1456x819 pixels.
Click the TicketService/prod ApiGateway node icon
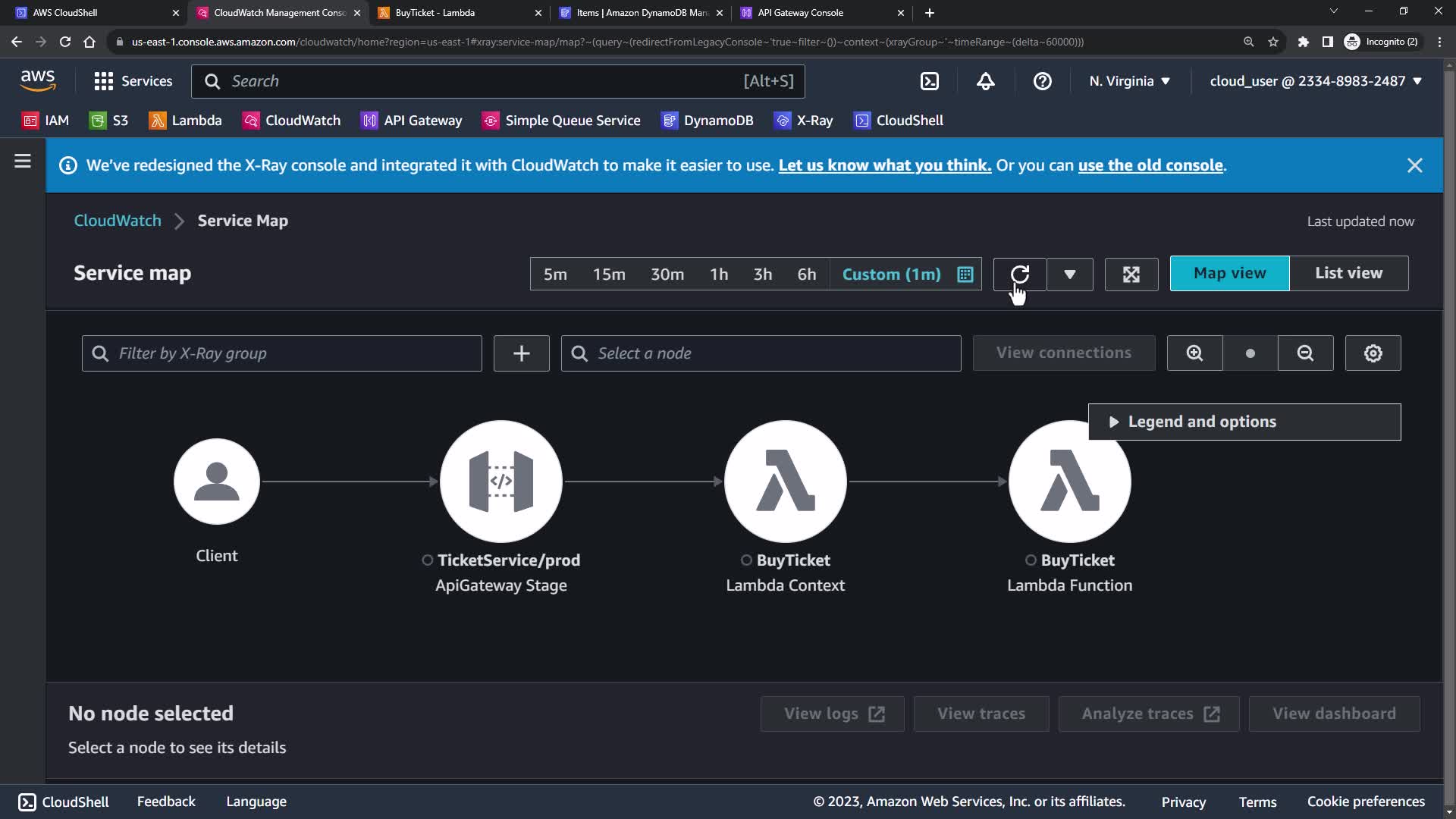500,482
